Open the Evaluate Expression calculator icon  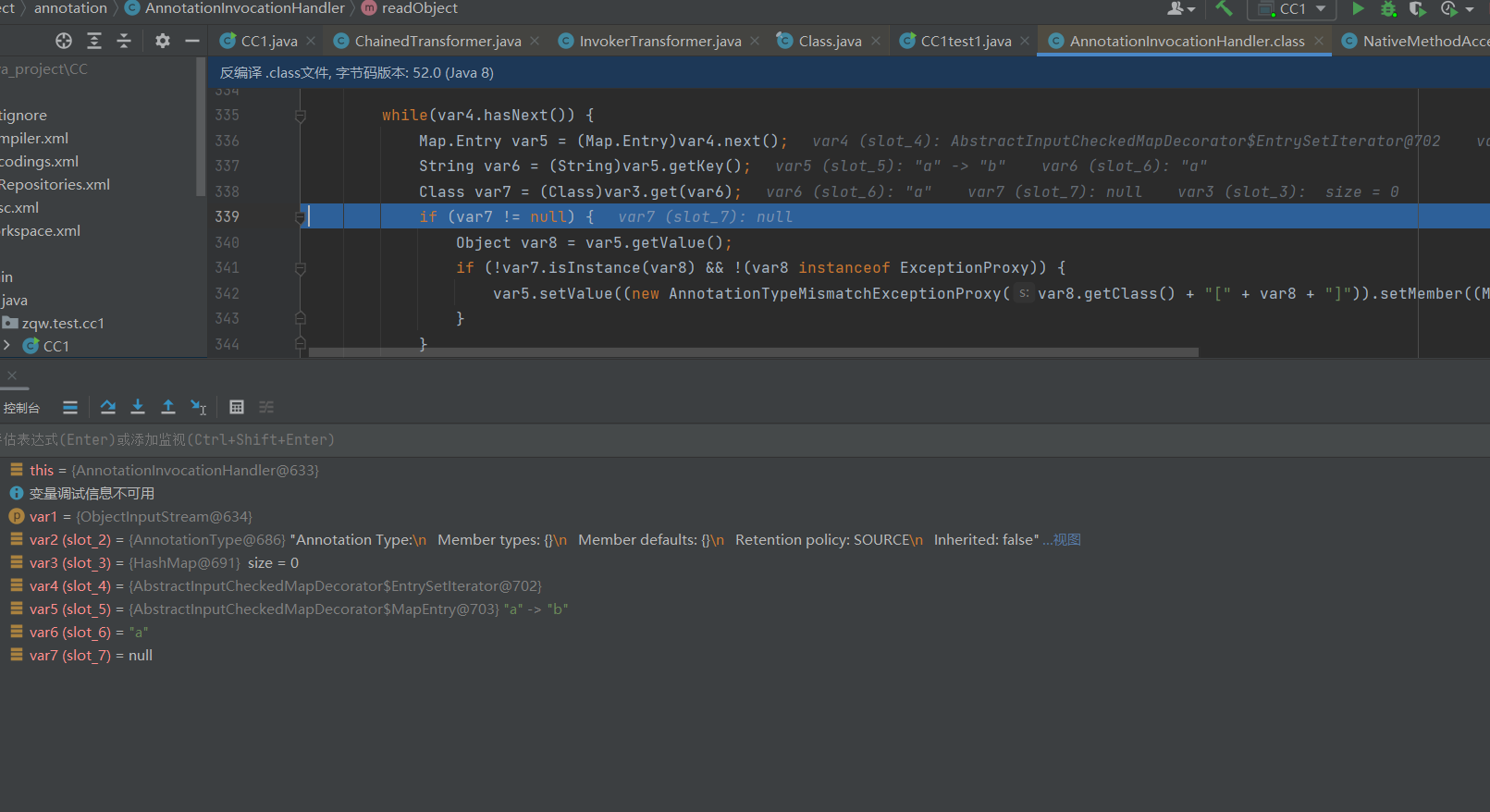pyautogui.click(x=237, y=407)
